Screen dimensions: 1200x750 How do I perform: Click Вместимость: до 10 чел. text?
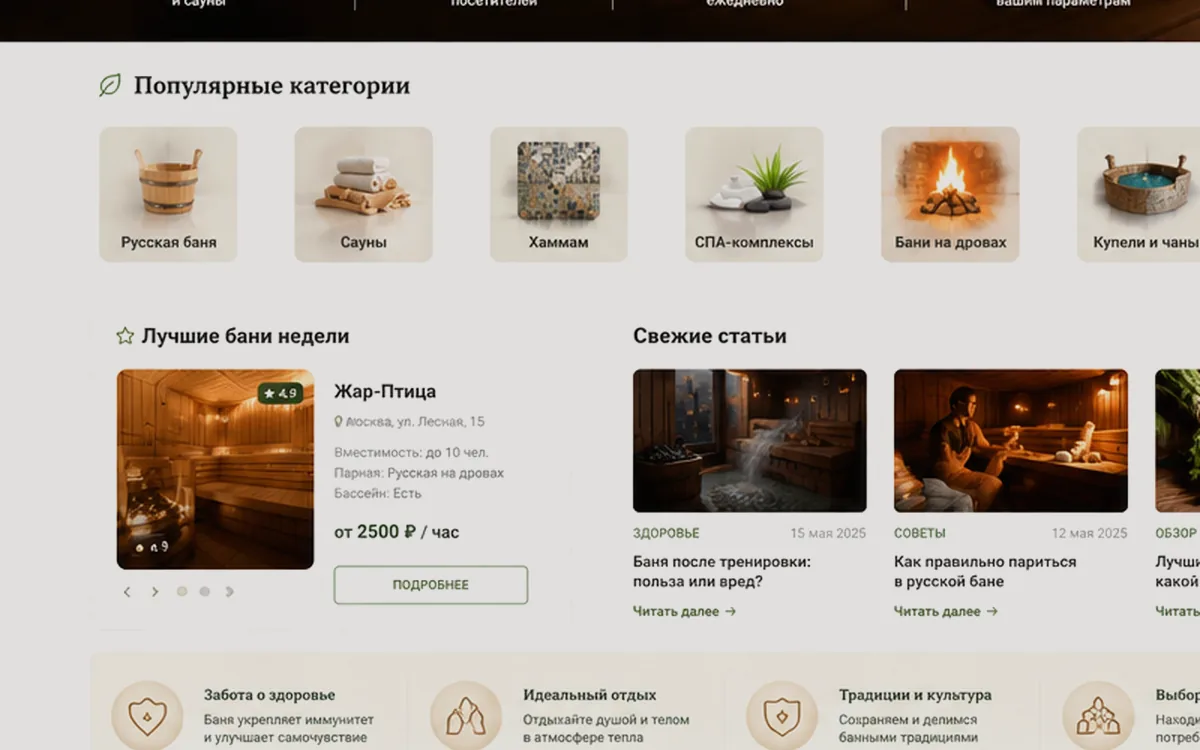click(411, 452)
